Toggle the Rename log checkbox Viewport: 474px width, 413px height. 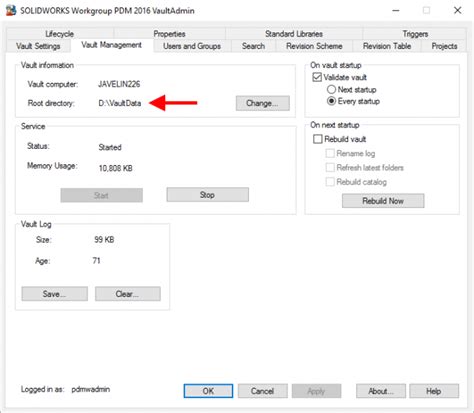click(330, 153)
